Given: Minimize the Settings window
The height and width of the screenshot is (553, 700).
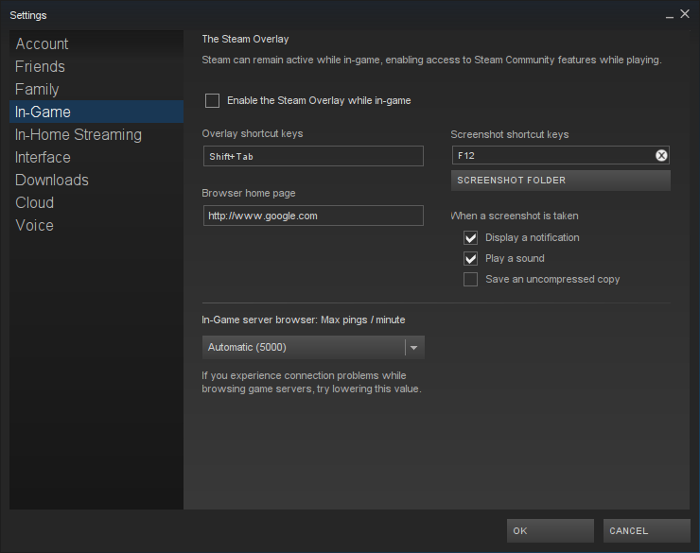Looking at the screenshot, I should 669,15.
